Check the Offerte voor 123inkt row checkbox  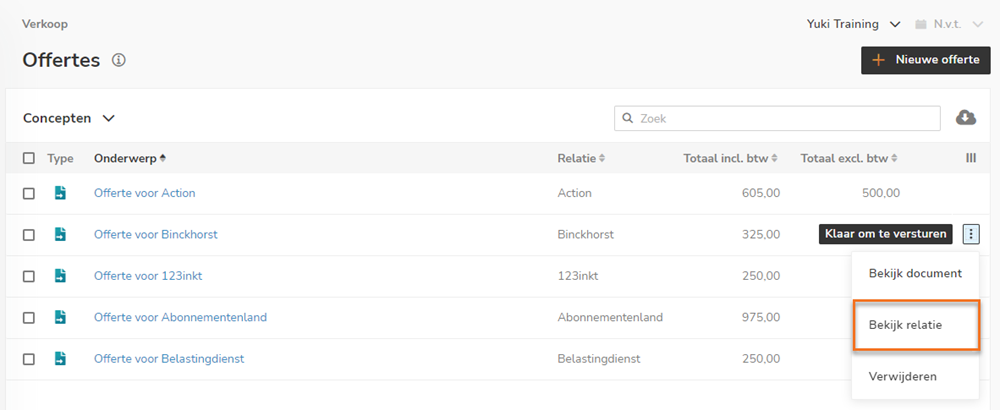coord(29,276)
